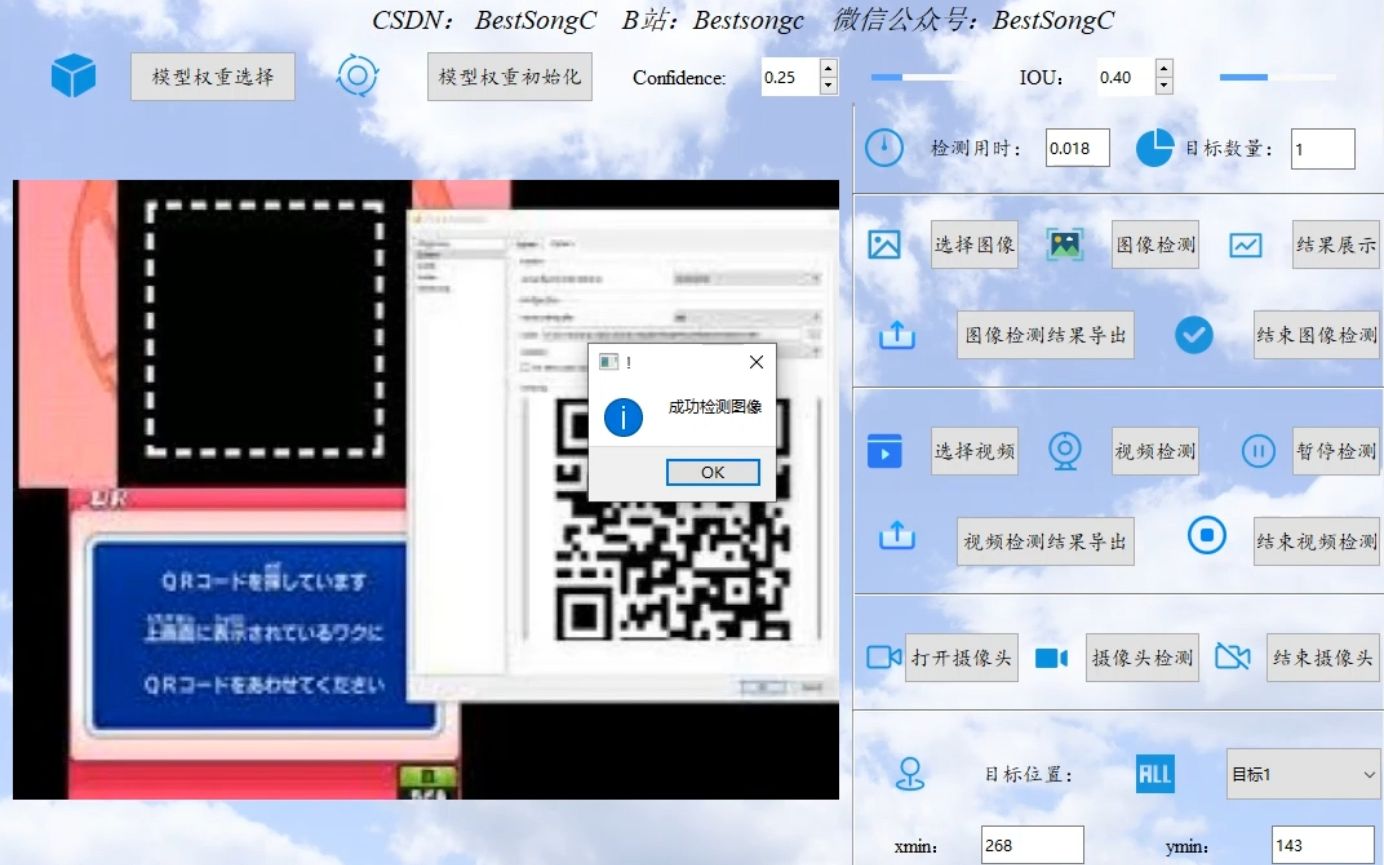Click 暂停检测 to pause detection
This screenshot has width=1384, height=865.
click(x=1336, y=451)
